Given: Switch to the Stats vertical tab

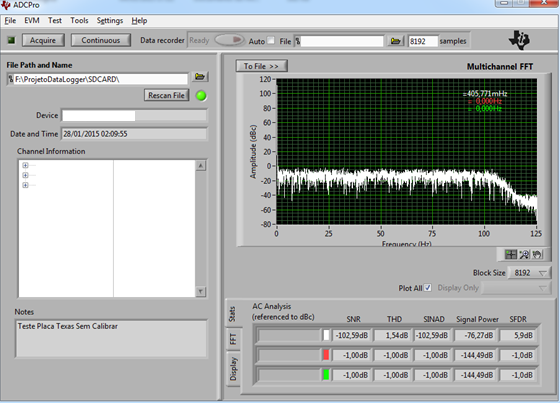Looking at the screenshot, I should (x=233, y=313).
